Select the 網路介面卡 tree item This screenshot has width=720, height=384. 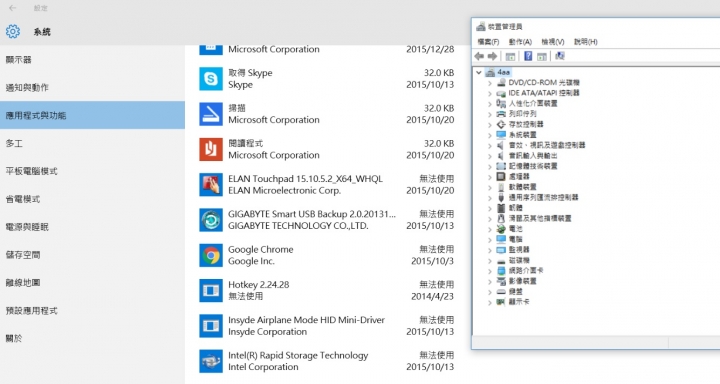click(526, 271)
